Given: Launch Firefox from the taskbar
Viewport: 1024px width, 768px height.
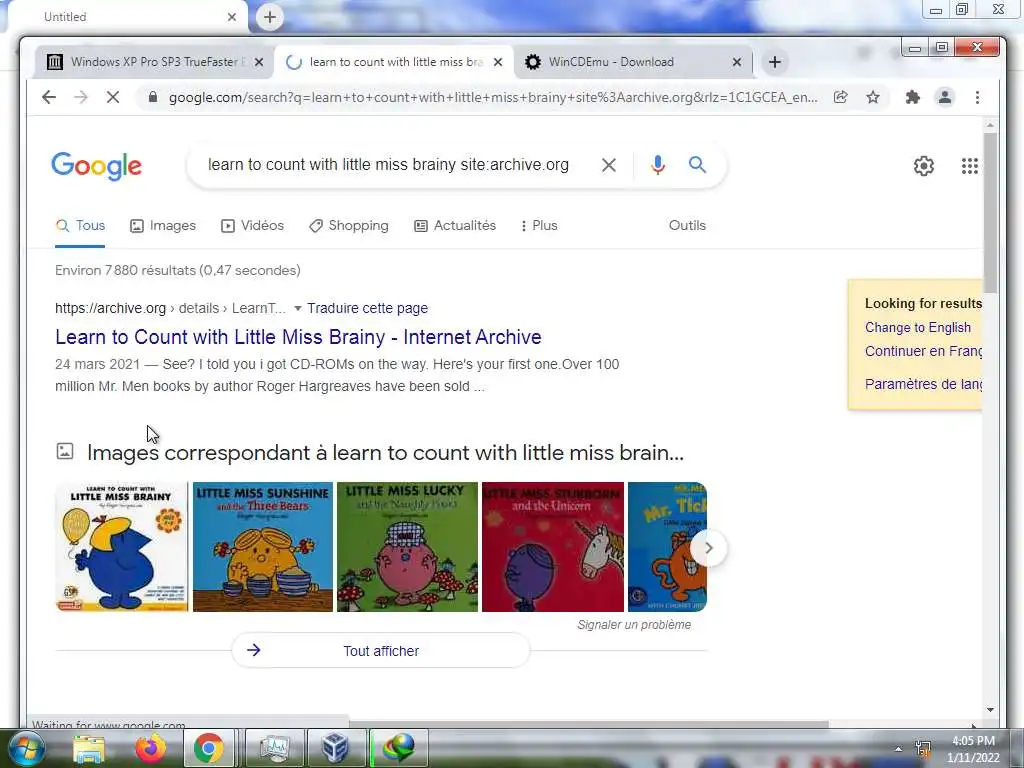Looking at the screenshot, I should pyautogui.click(x=150, y=748).
